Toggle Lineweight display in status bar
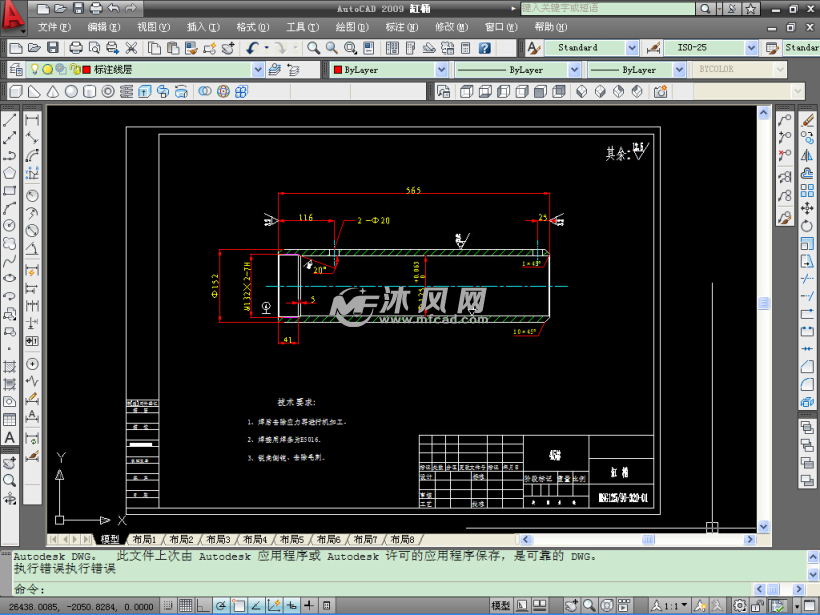Viewport: 820px width, 615px height. [309, 606]
